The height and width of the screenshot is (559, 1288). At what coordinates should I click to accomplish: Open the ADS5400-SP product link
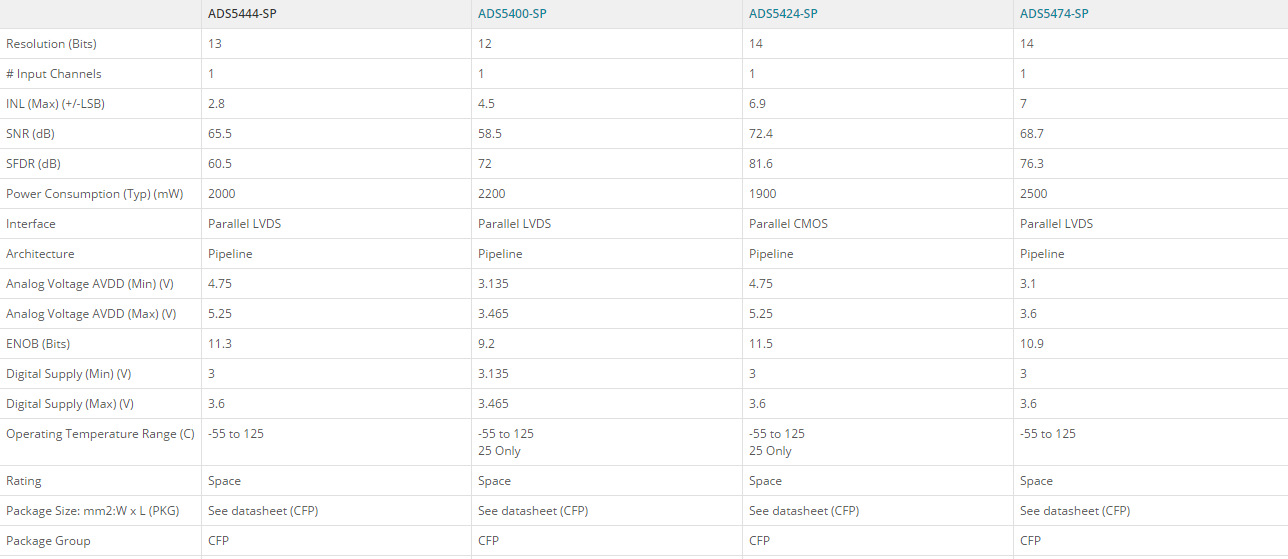[511, 13]
